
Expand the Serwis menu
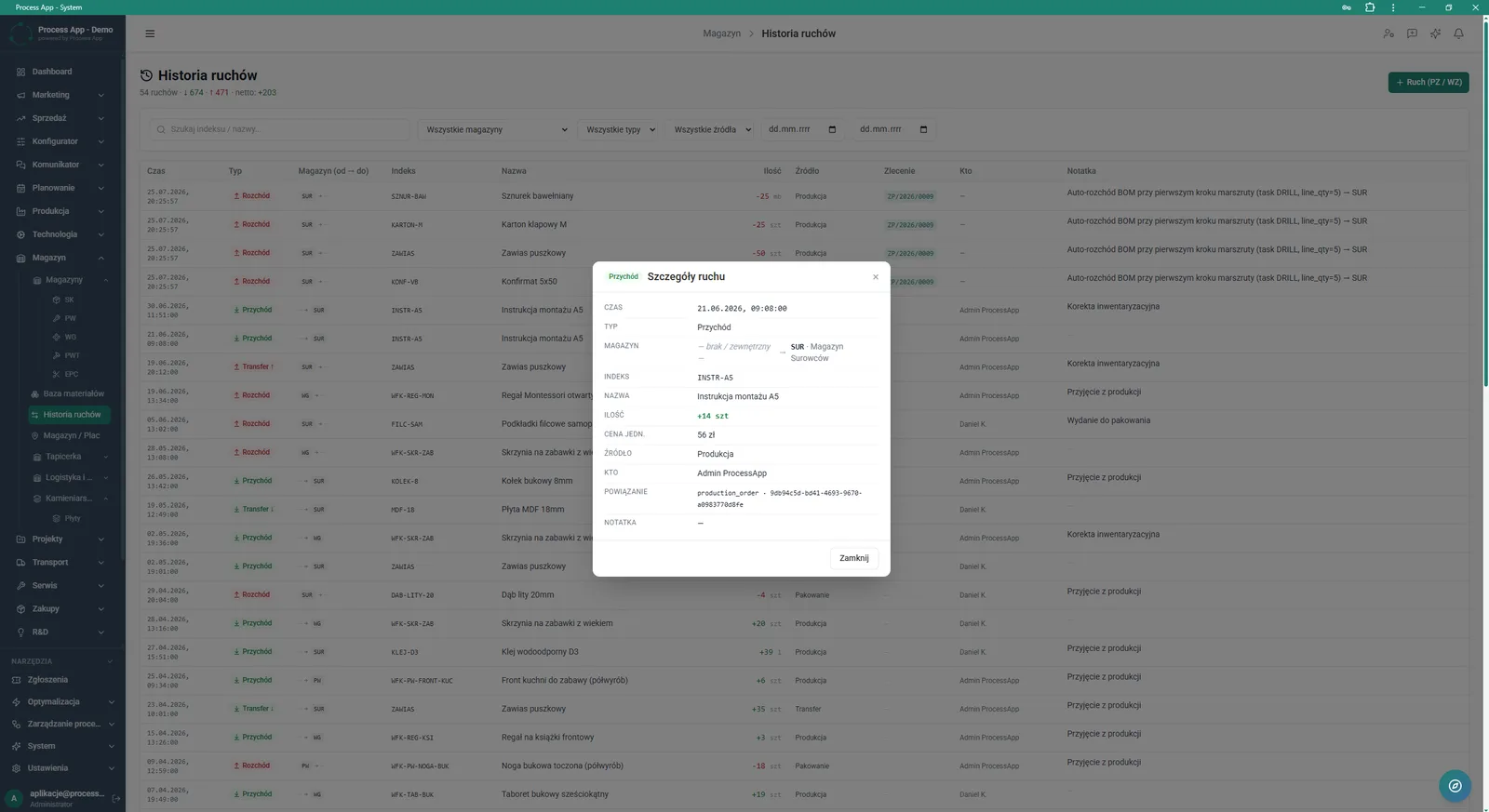tap(61, 586)
